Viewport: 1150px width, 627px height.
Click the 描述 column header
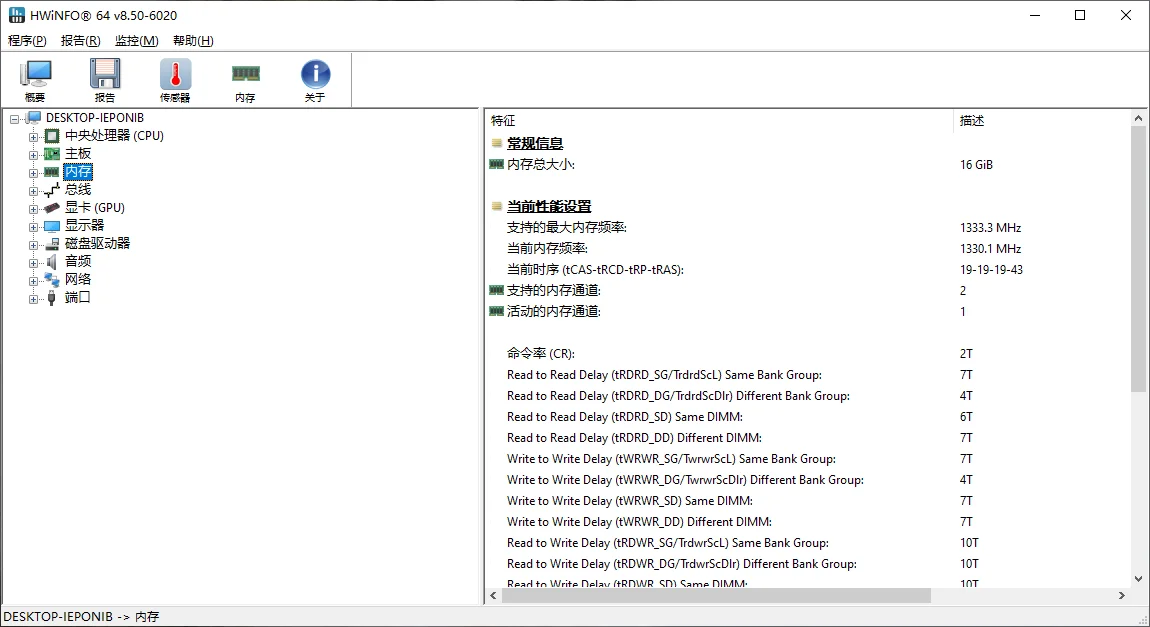click(x=1041, y=120)
